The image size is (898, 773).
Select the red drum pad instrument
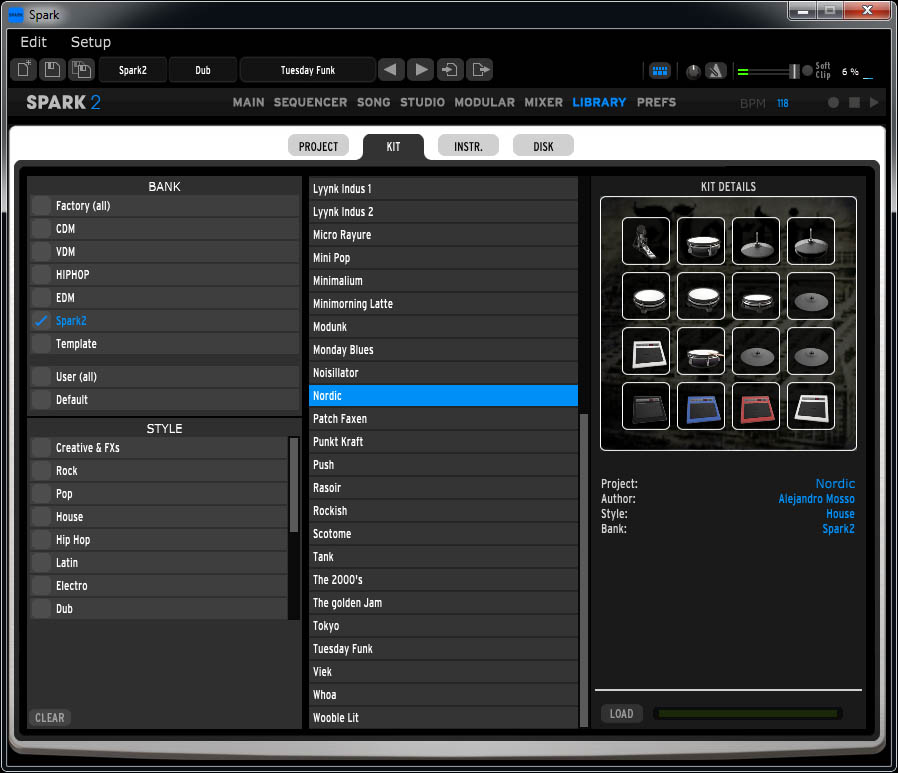click(x=755, y=406)
